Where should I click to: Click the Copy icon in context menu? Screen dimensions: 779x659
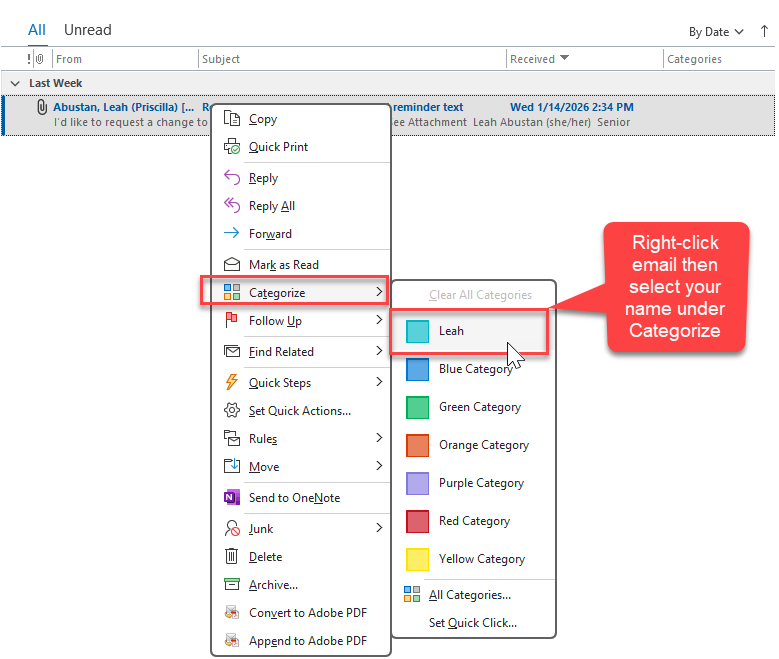point(232,119)
